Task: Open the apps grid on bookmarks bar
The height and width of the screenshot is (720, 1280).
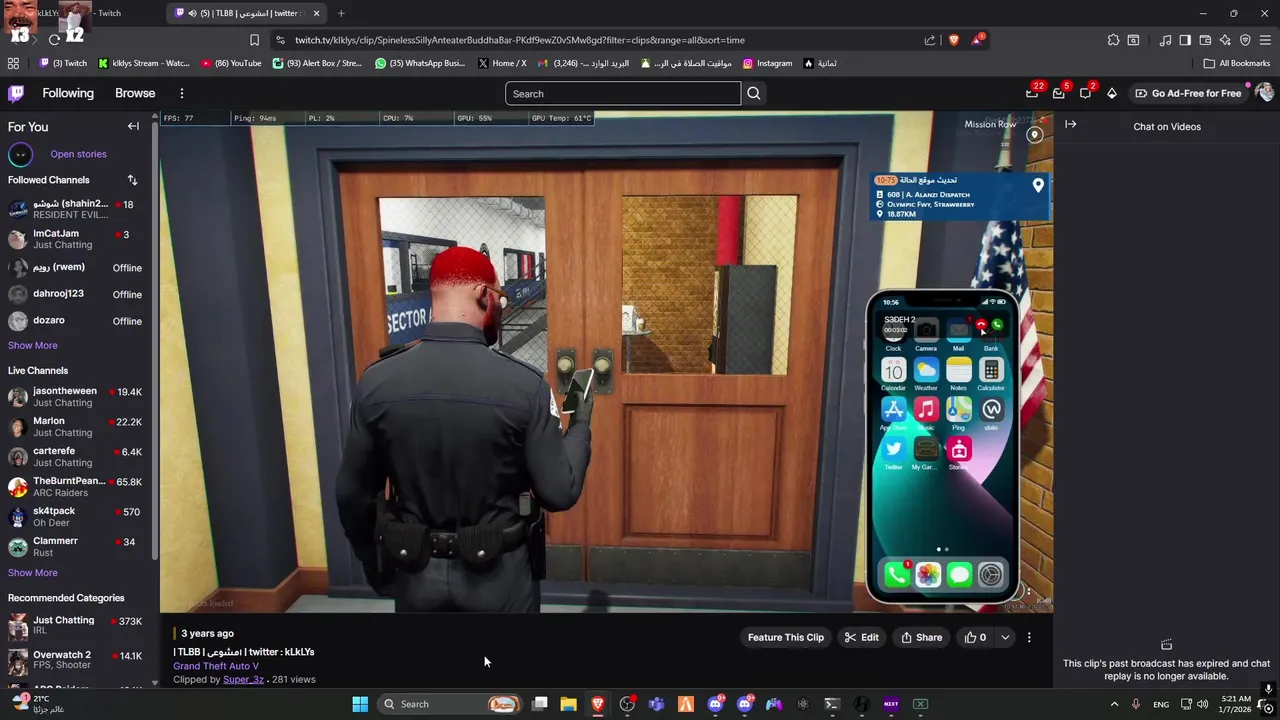Action: click(13, 63)
